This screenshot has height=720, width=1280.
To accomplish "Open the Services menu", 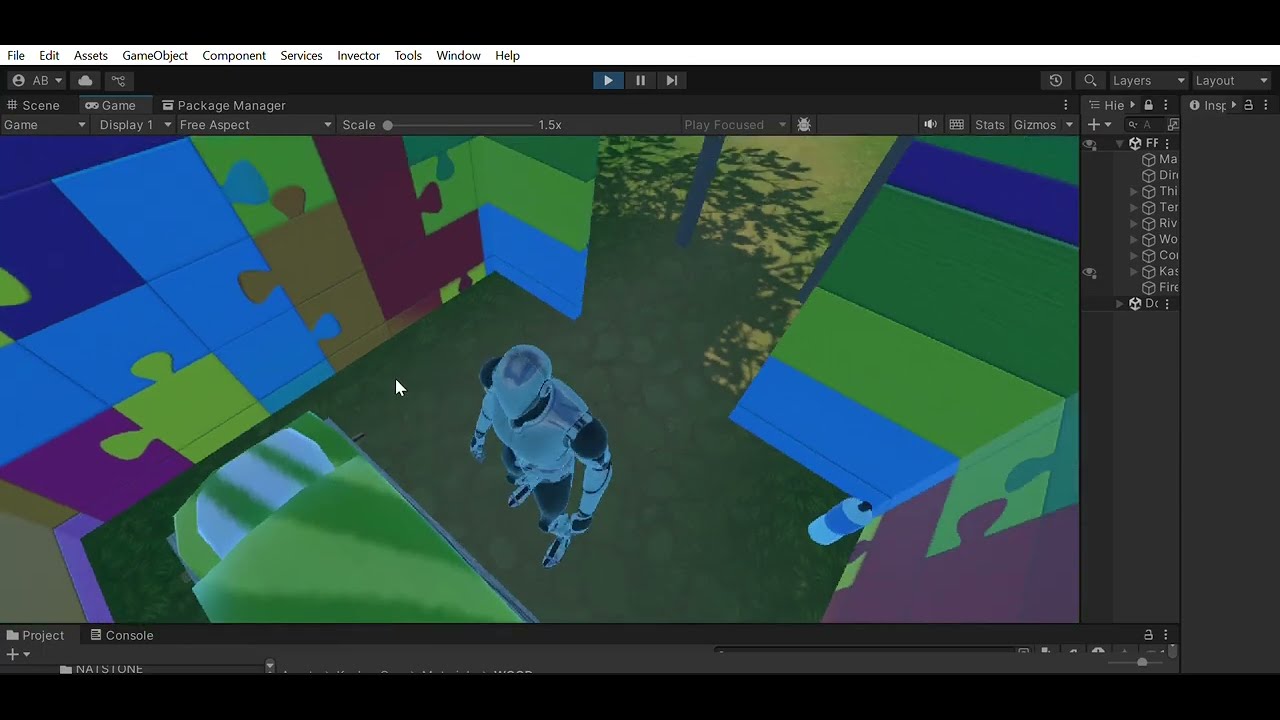I will pyautogui.click(x=301, y=55).
